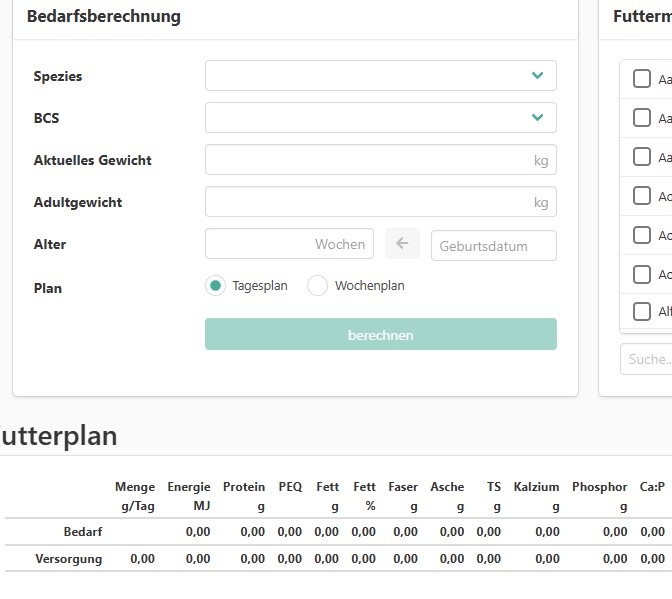The width and height of the screenshot is (672, 599).
Task: Open the Spezies dropdown chevron
Action: coord(537,76)
